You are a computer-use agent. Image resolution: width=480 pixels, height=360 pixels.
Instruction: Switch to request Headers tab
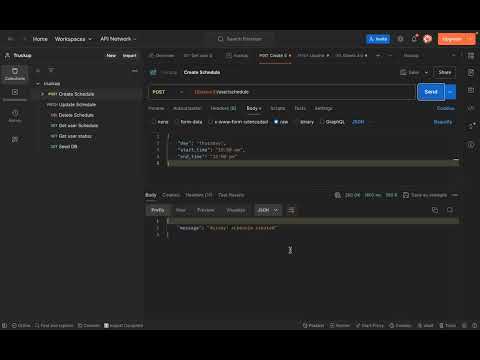pyautogui.click(x=223, y=108)
